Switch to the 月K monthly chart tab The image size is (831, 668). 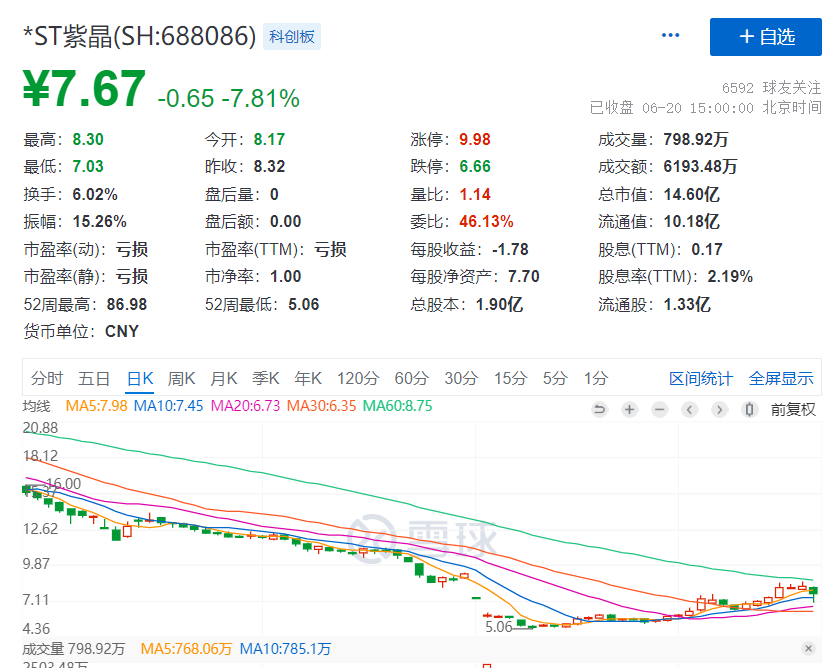pos(223,378)
